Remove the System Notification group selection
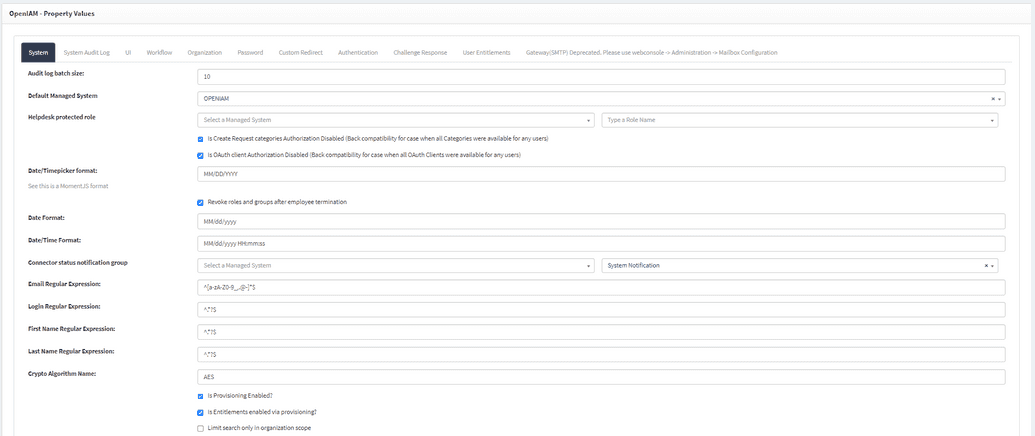The image size is (1035, 436). pos(986,266)
